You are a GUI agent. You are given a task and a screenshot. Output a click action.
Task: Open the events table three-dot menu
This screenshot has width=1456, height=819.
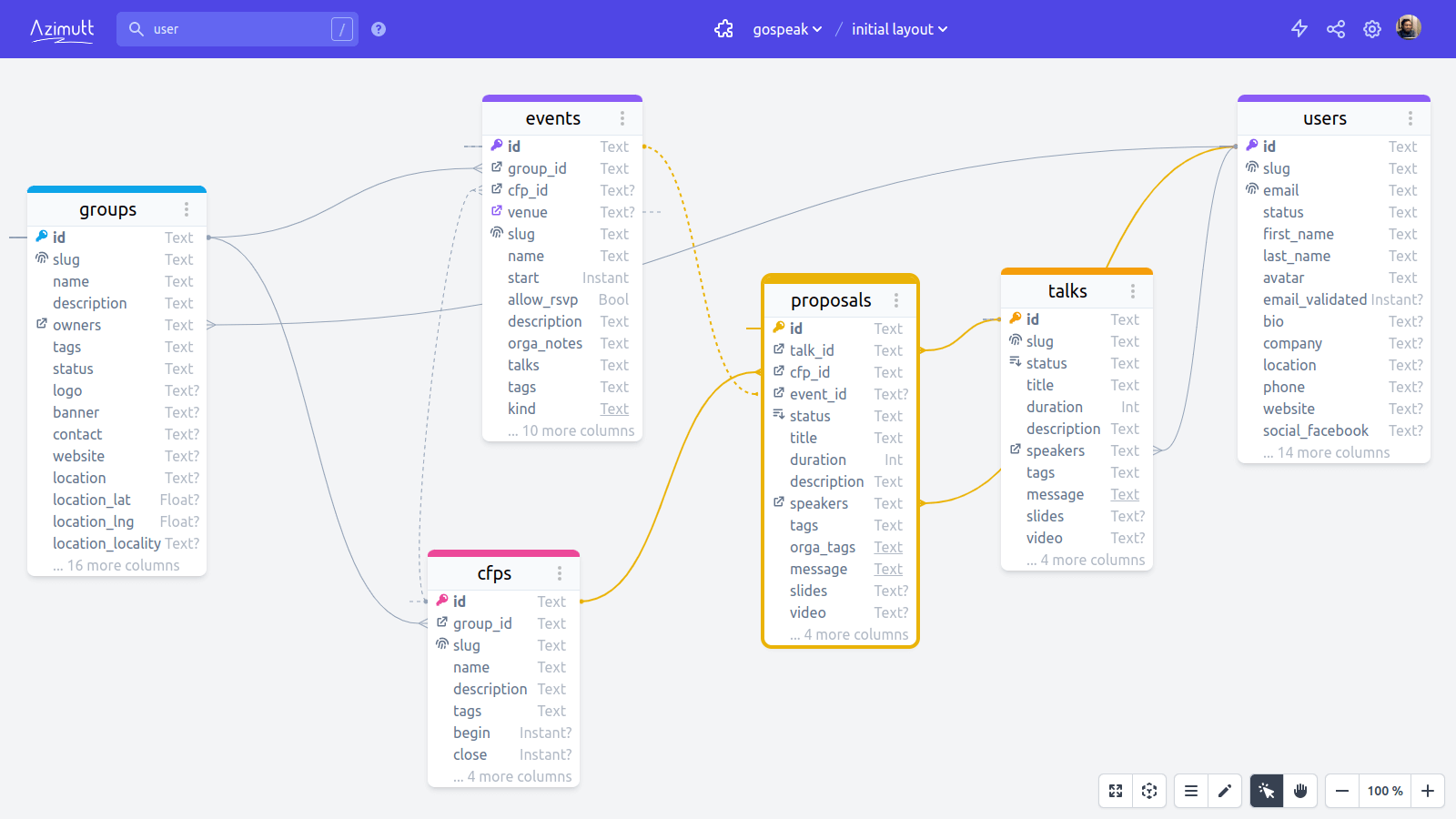point(623,117)
